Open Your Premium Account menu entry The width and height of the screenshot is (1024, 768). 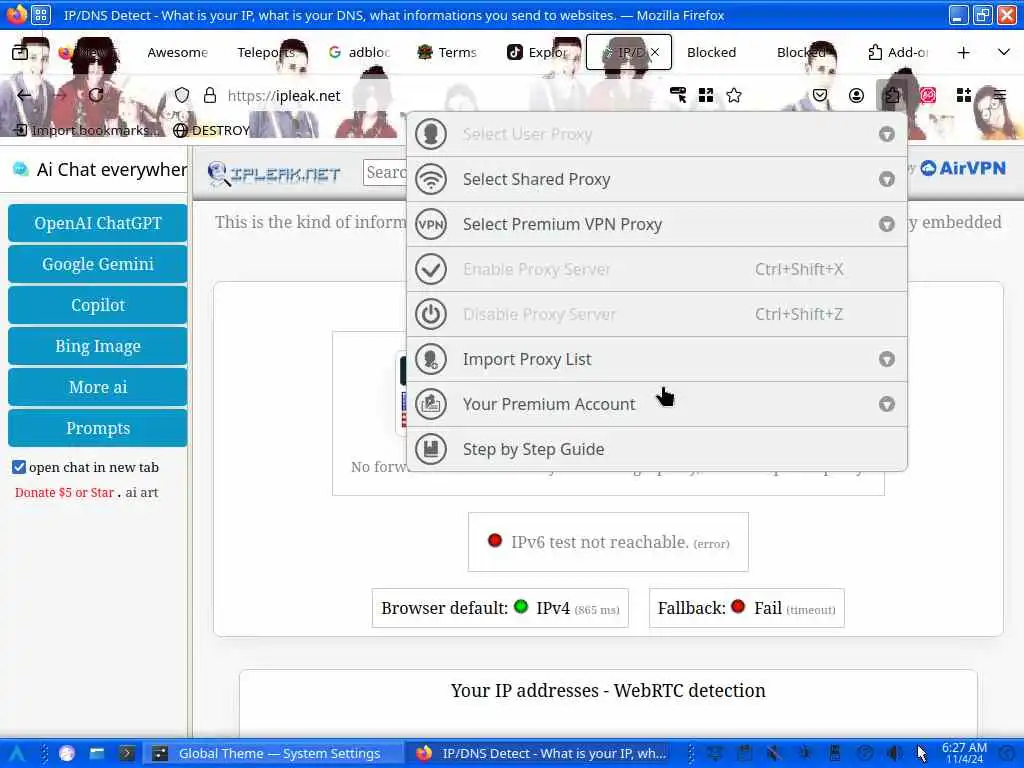click(657, 404)
